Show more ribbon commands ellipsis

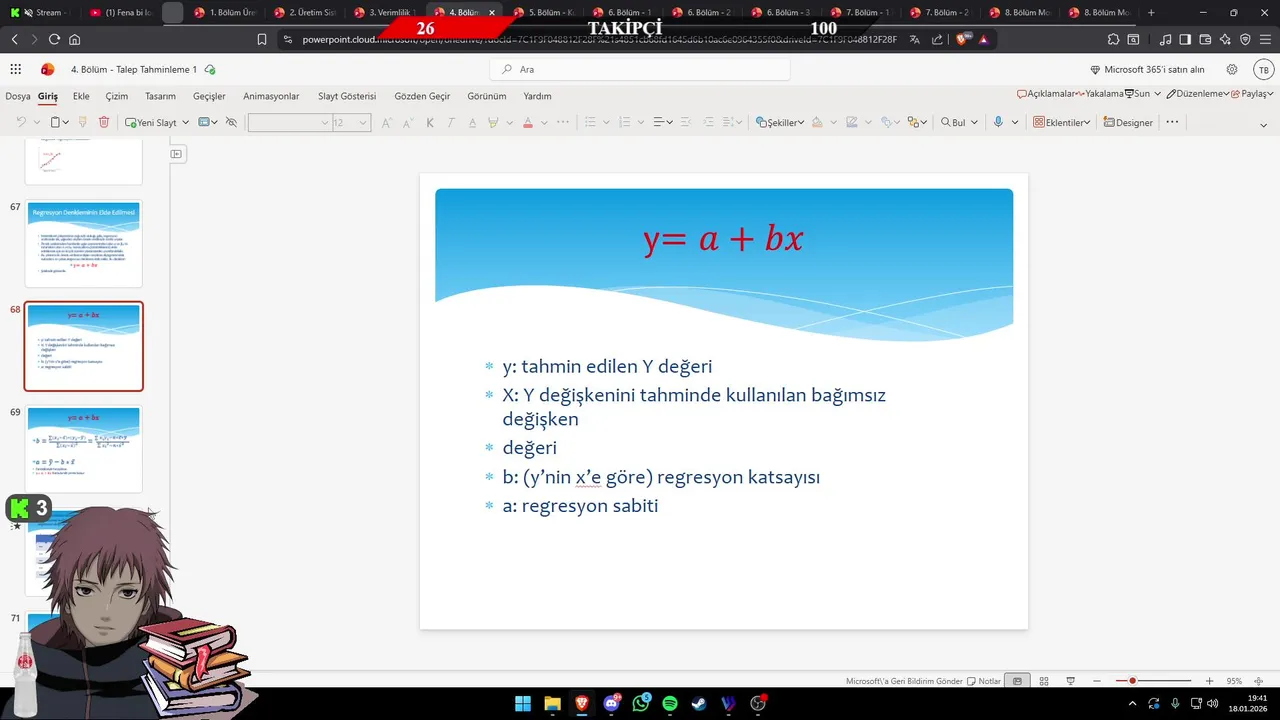tap(1172, 122)
